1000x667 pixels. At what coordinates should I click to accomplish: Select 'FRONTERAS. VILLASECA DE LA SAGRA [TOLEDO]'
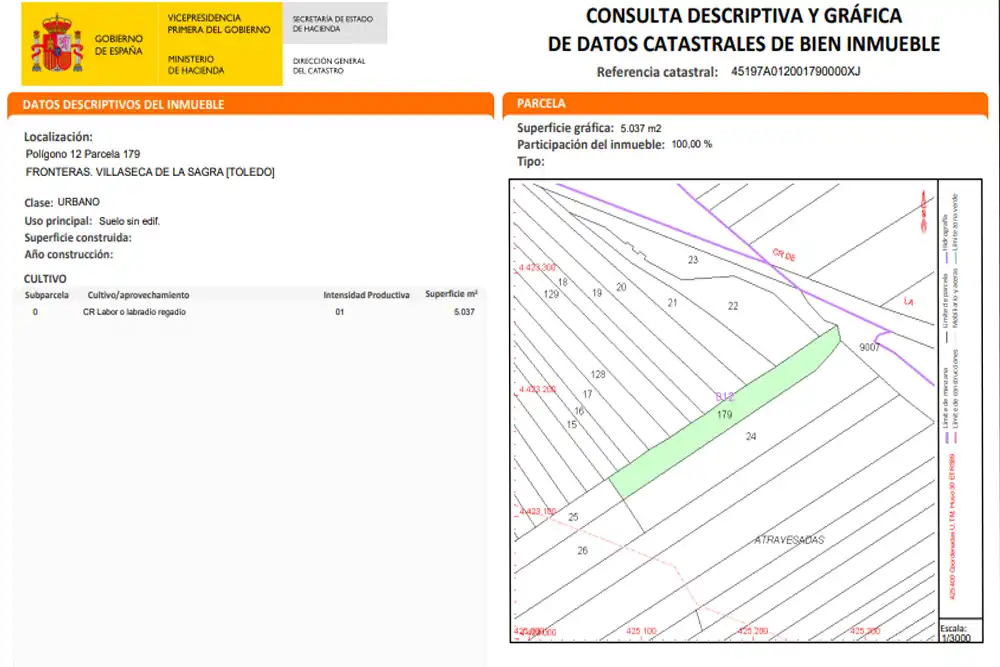pyautogui.click(x=150, y=172)
